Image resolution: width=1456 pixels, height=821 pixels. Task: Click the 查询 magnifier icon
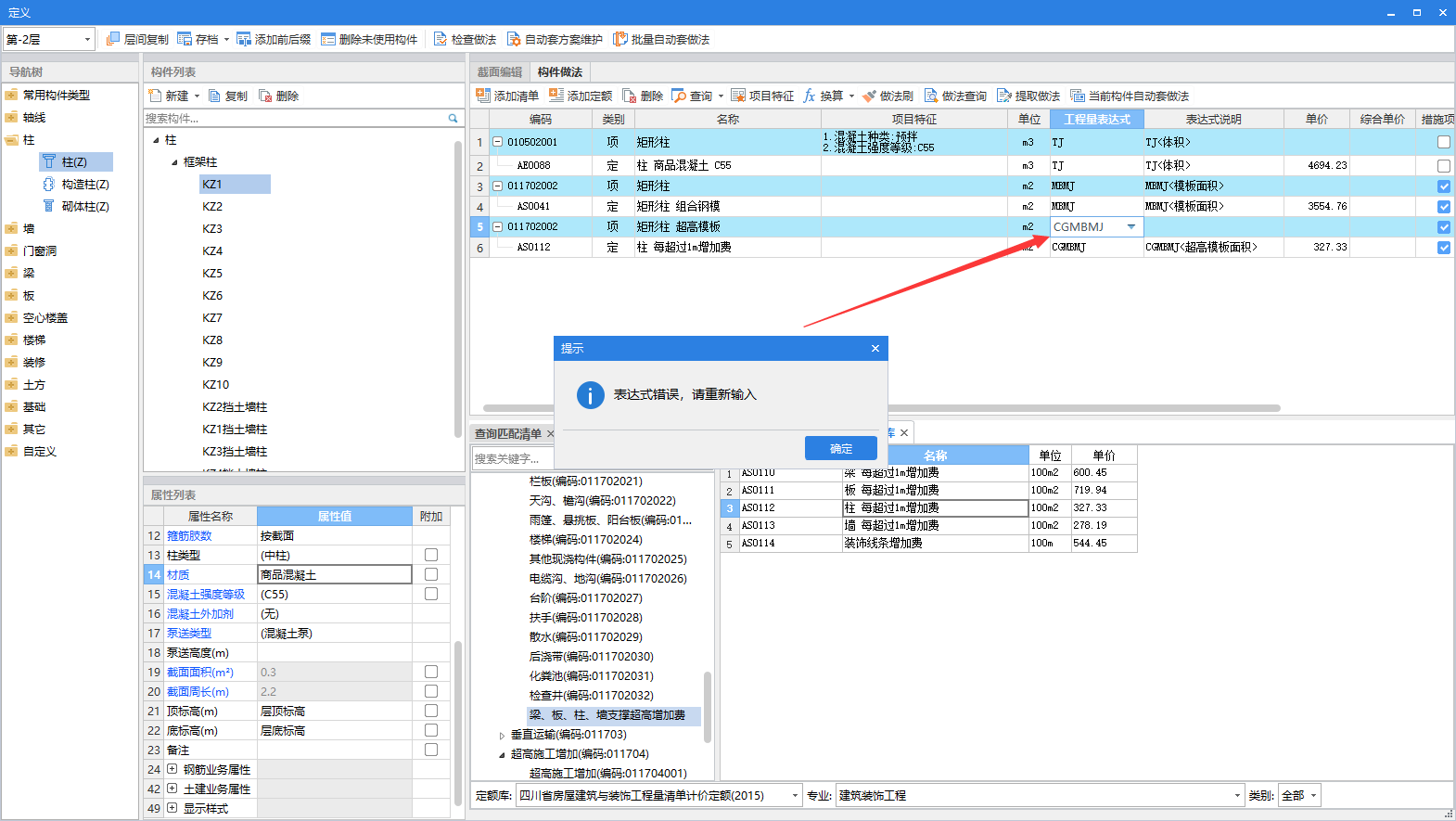tap(679, 96)
